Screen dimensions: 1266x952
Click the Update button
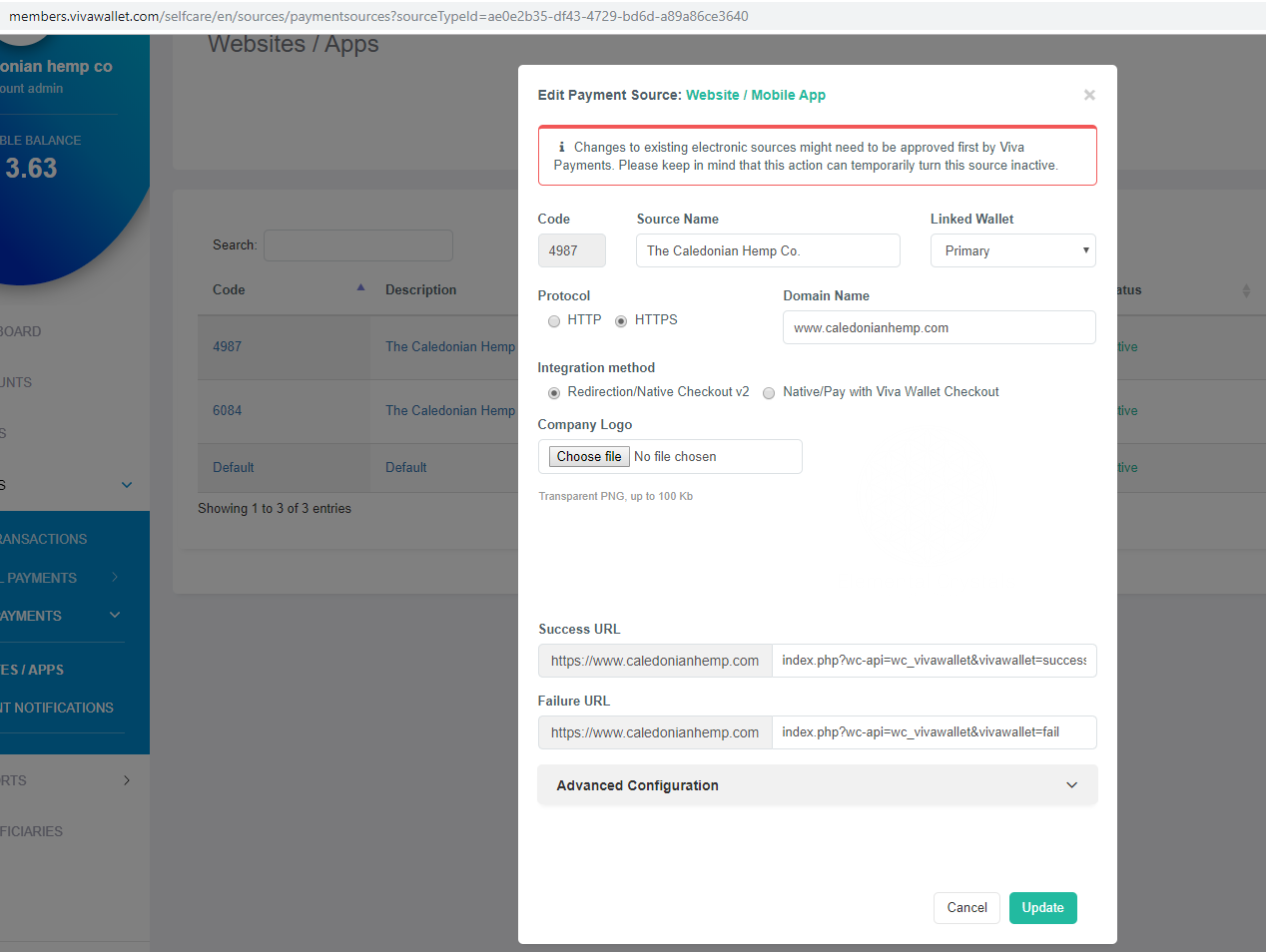1042,908
